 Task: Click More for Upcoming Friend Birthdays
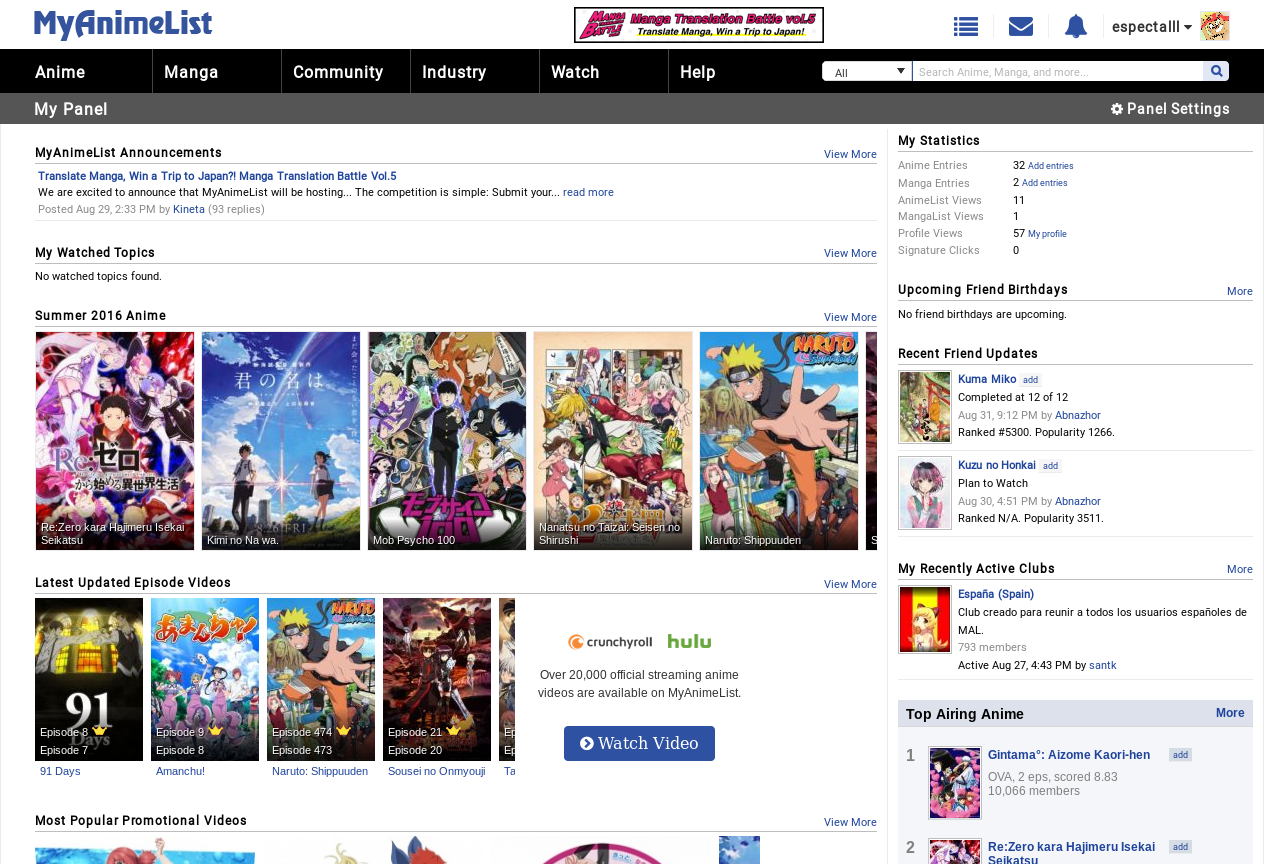pyautogui.click(x=1240, y=291)
